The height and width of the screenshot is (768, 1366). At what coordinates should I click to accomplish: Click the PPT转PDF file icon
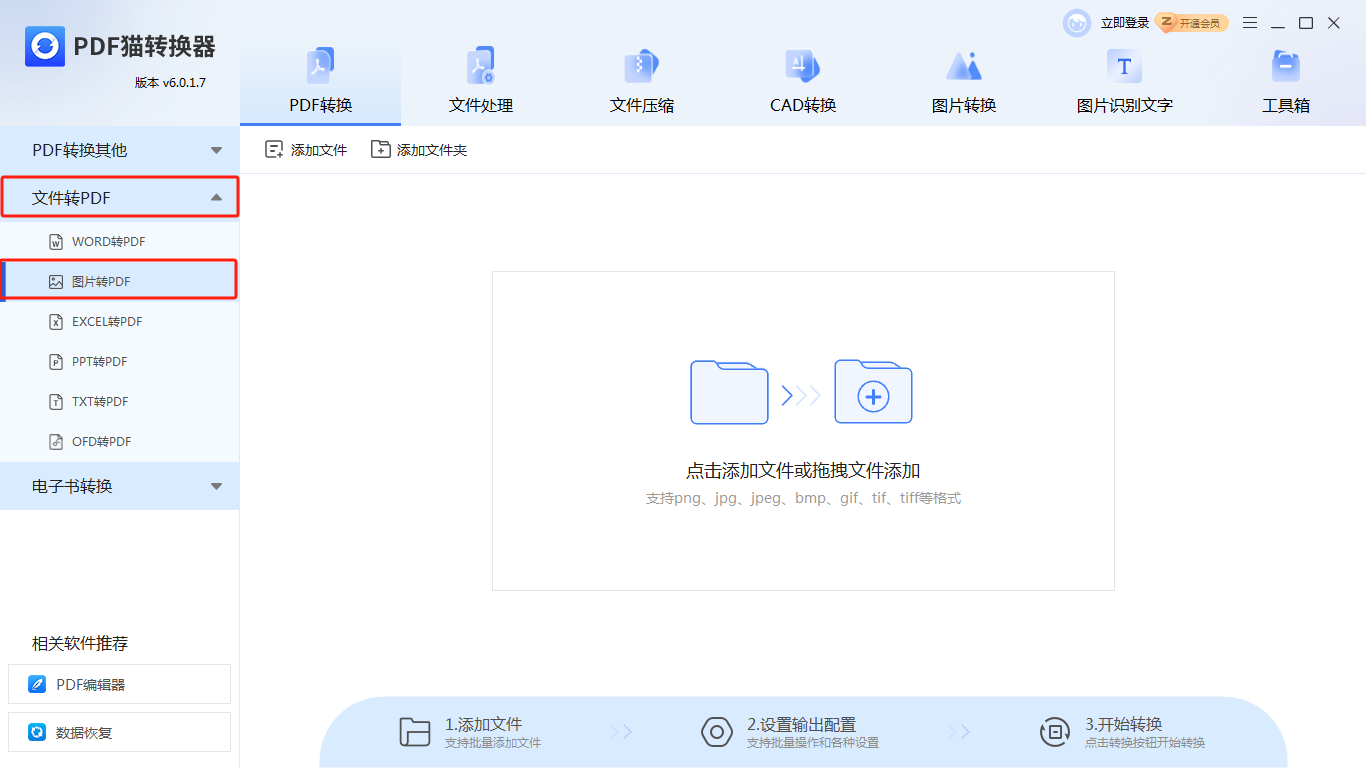coord(56,362)
